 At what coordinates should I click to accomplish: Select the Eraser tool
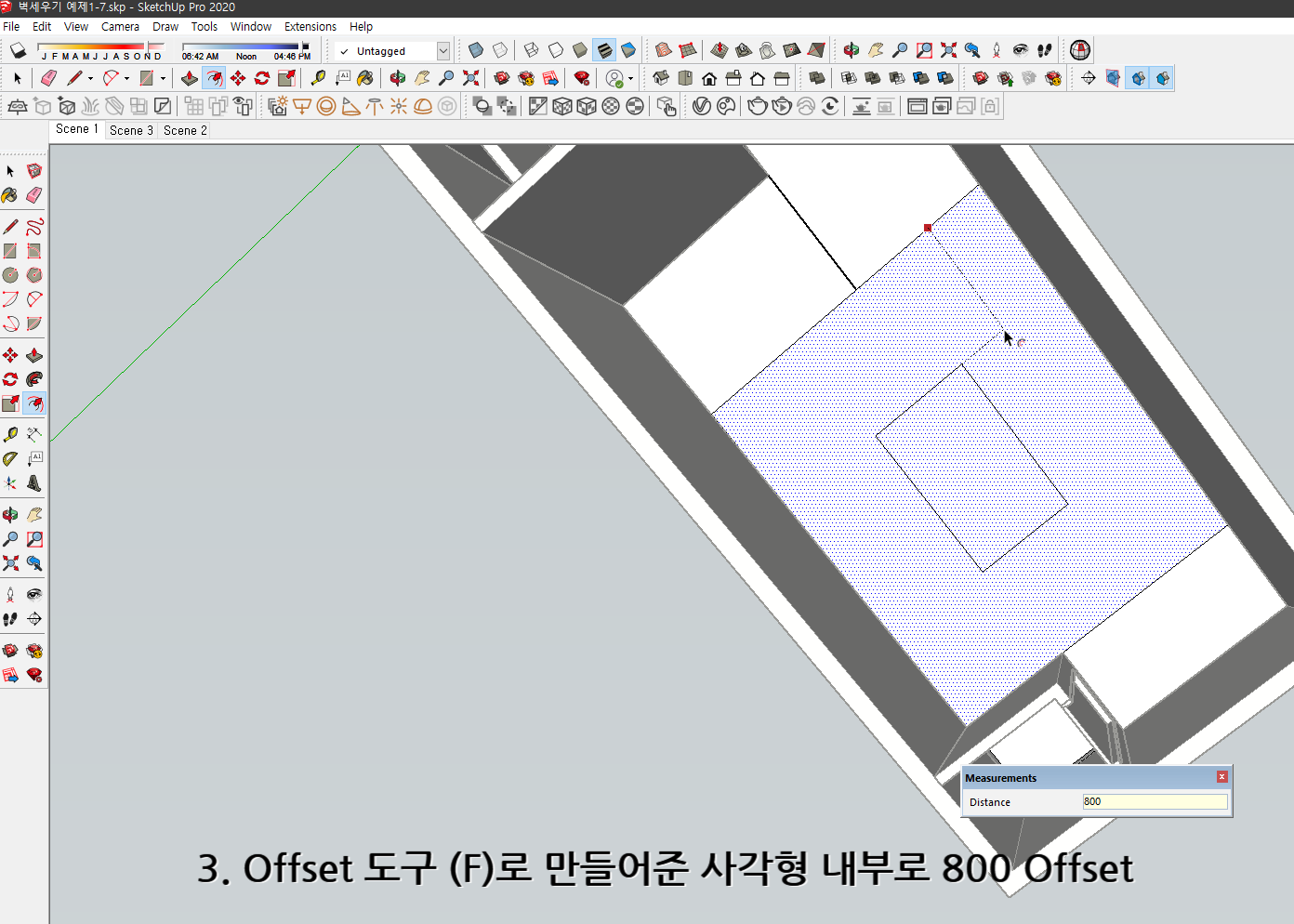point(49,78)
